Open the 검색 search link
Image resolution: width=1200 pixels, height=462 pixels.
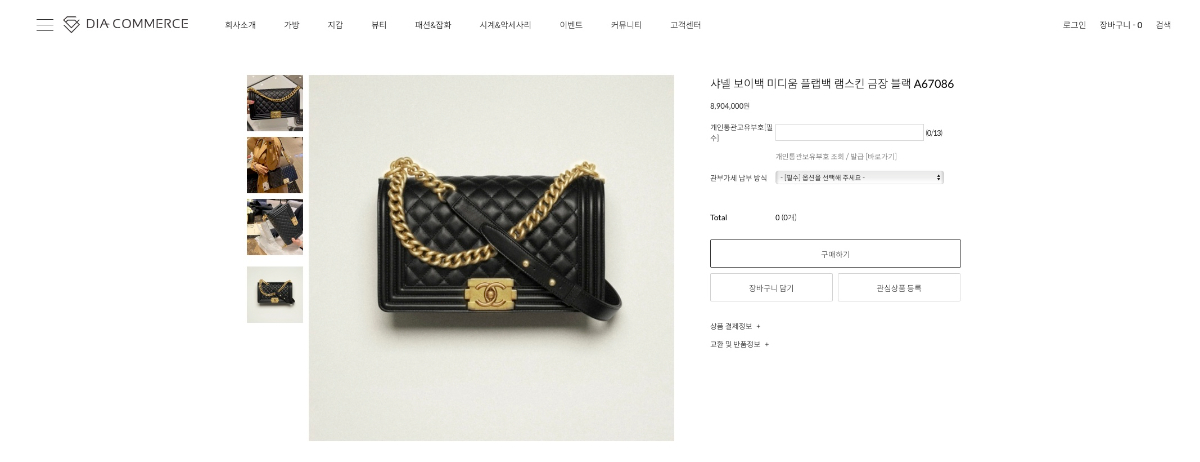pos(1163,25)
